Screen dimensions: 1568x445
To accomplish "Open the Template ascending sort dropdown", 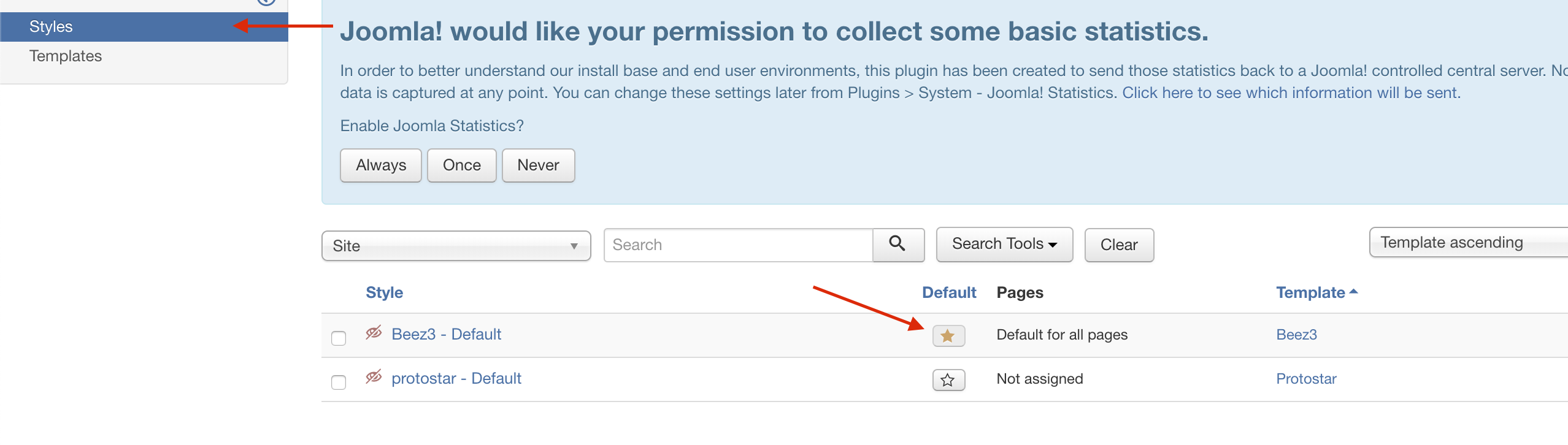I will point(1466,243).
